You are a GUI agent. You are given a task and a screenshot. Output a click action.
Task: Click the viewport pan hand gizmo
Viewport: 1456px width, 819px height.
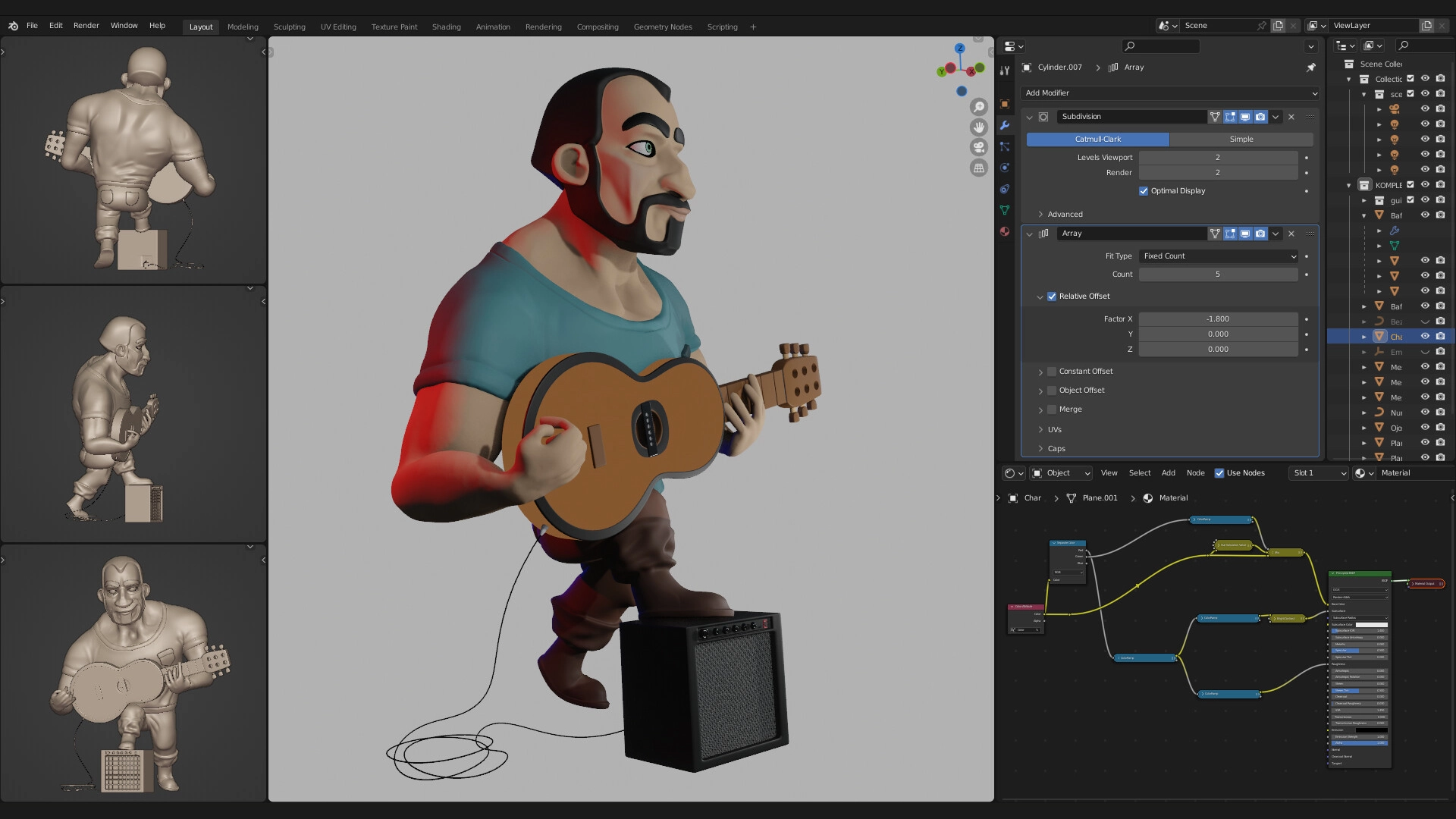979,127
